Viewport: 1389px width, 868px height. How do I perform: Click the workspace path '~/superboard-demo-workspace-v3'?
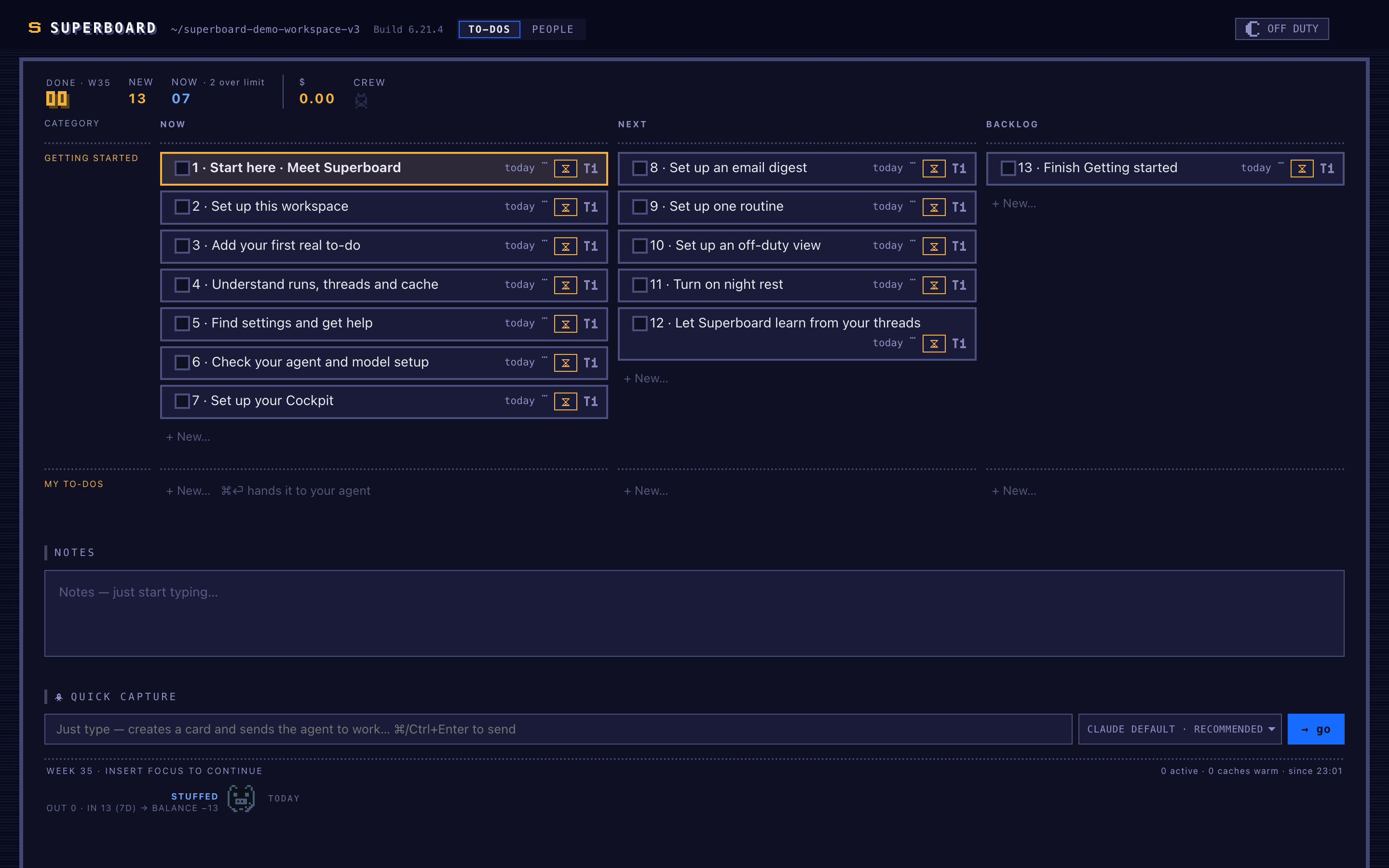pos(265,29)
